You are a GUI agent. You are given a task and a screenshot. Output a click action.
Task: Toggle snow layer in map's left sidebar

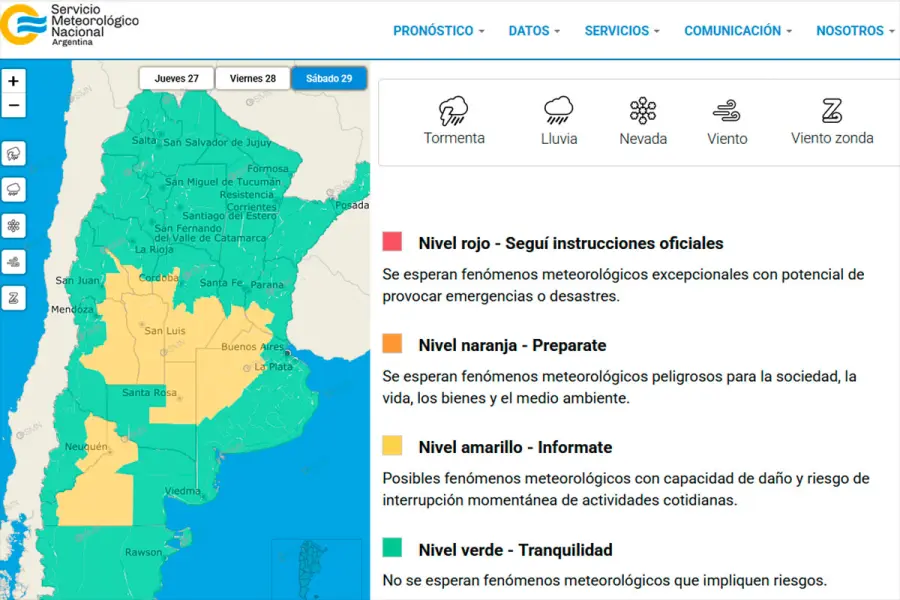pyautogui.click(x=14, y=226)
